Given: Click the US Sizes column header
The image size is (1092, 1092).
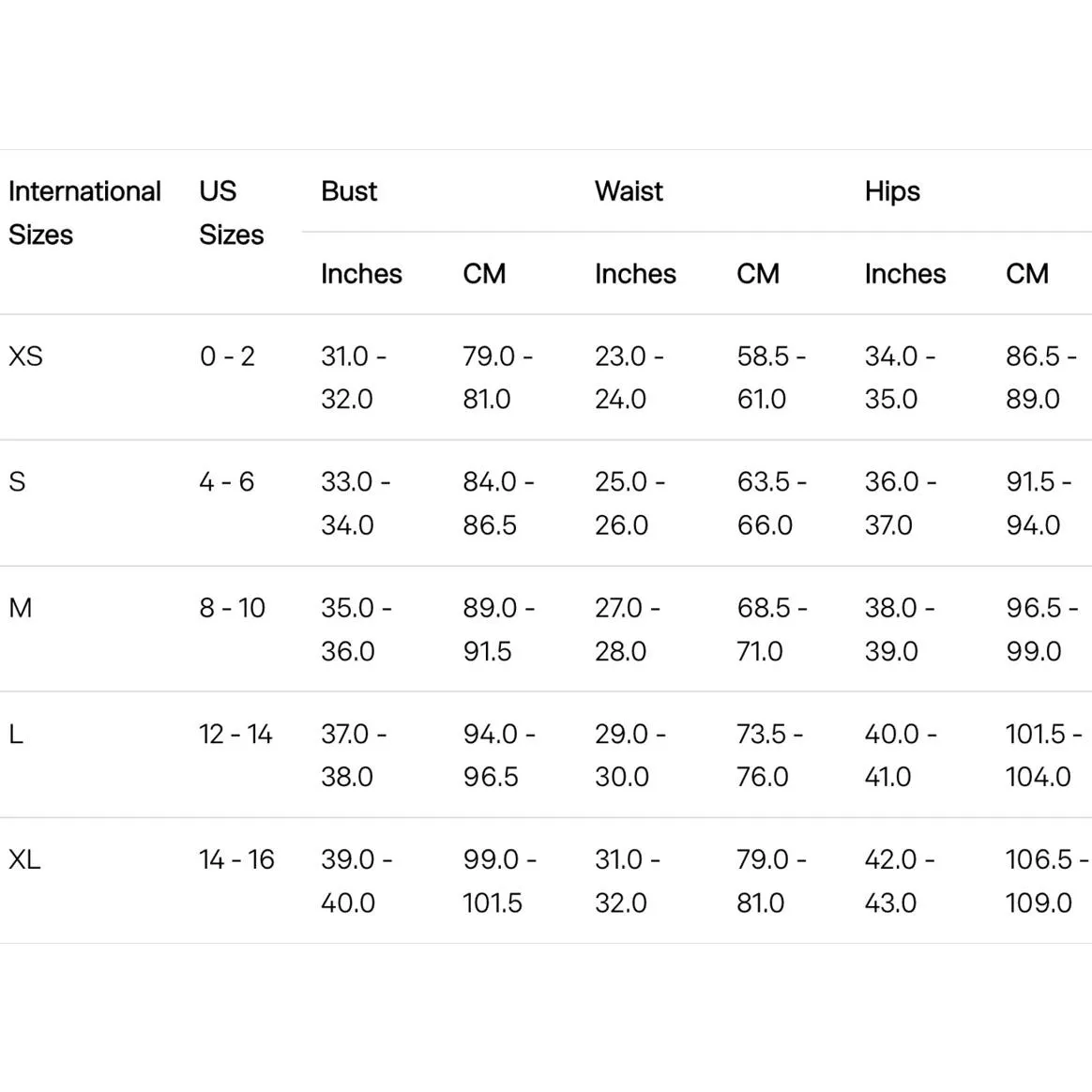Looking at the screenshot, I should [231, 213].
